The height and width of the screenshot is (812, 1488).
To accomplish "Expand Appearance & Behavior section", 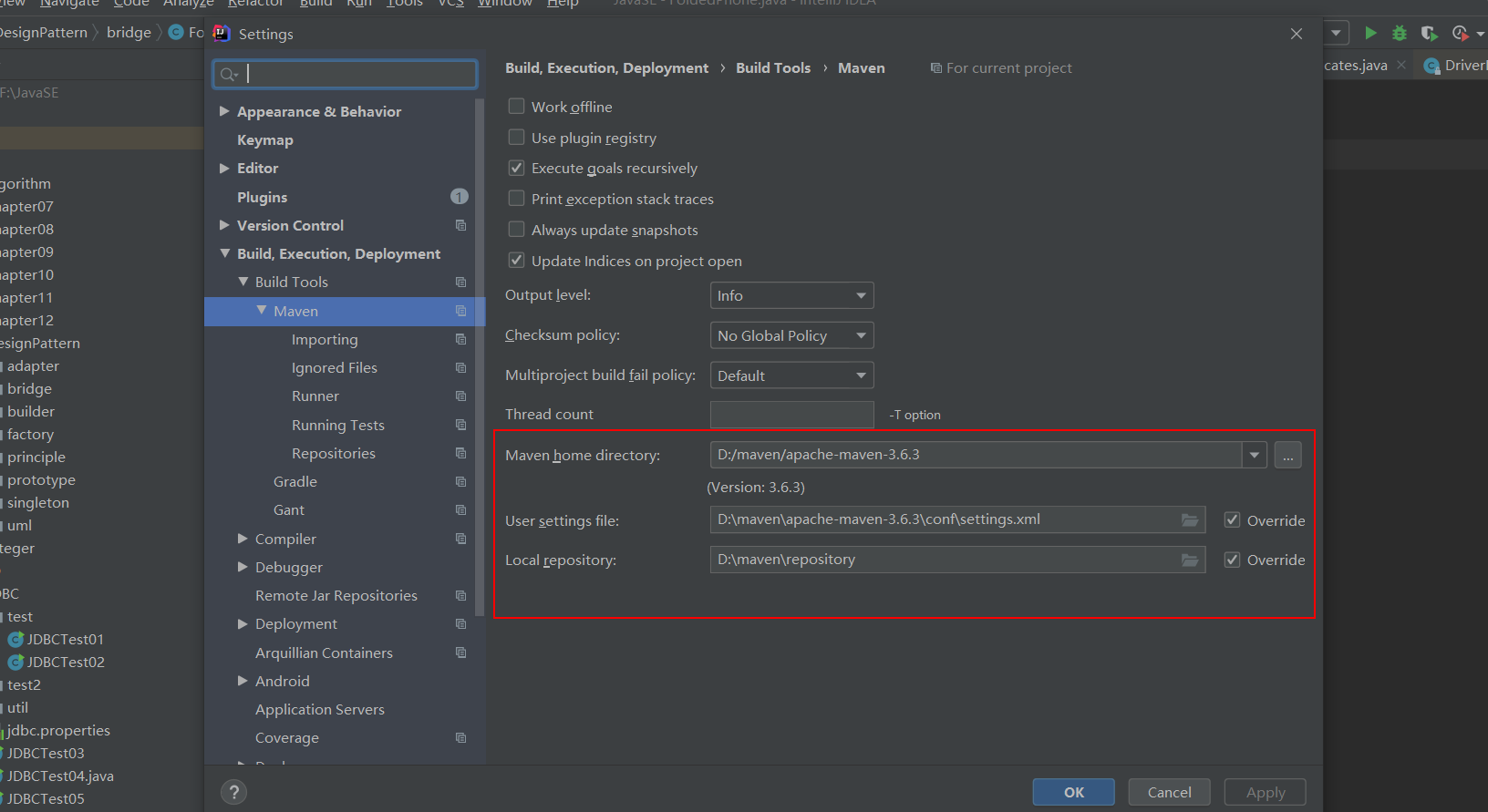I will coord(224,111).
